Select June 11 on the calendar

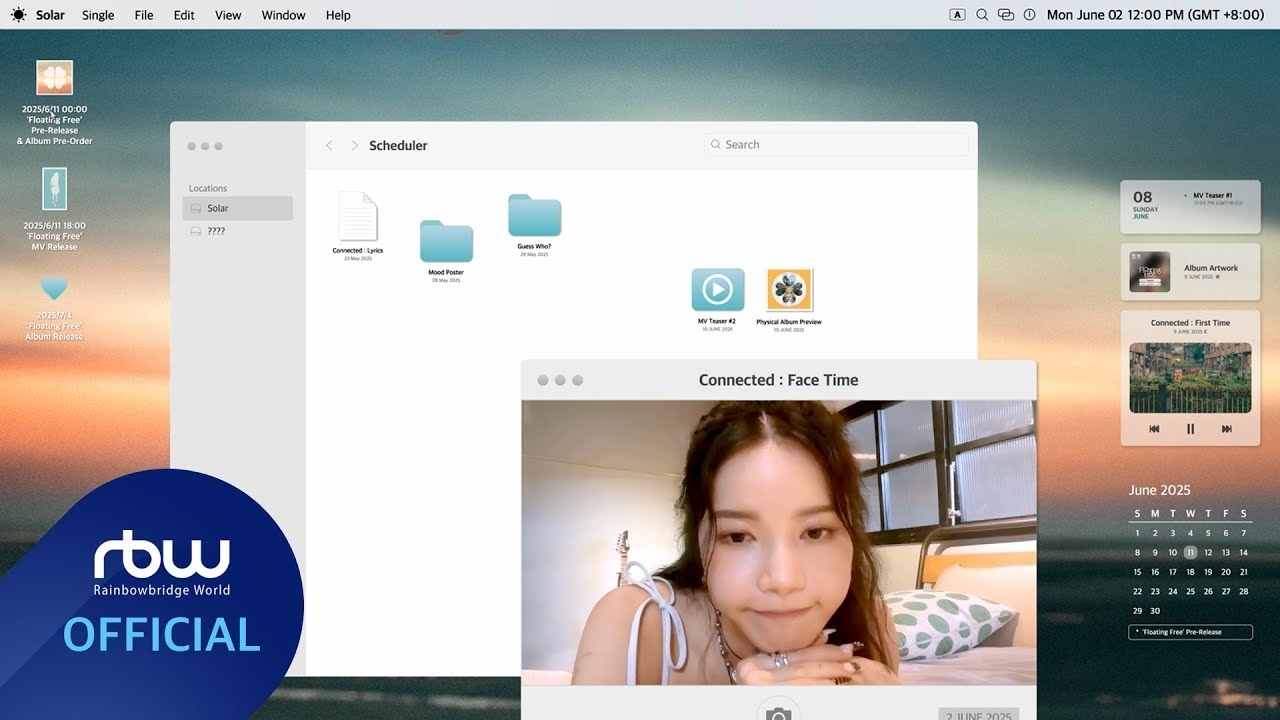[x=1190, y=552]
